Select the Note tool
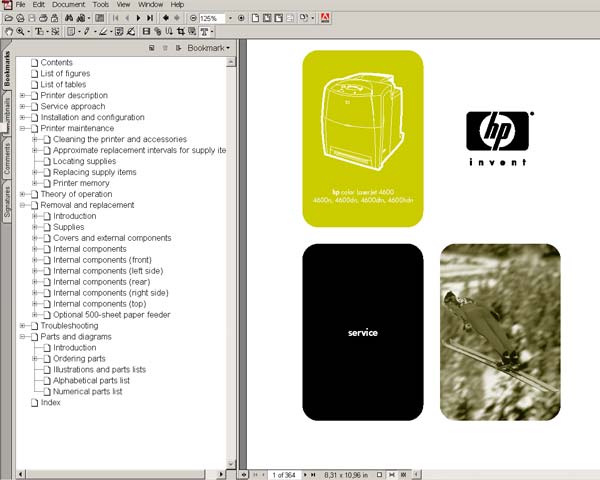This screenshot has height=480, width=600. pyautogui.click(x=71, y=32)
